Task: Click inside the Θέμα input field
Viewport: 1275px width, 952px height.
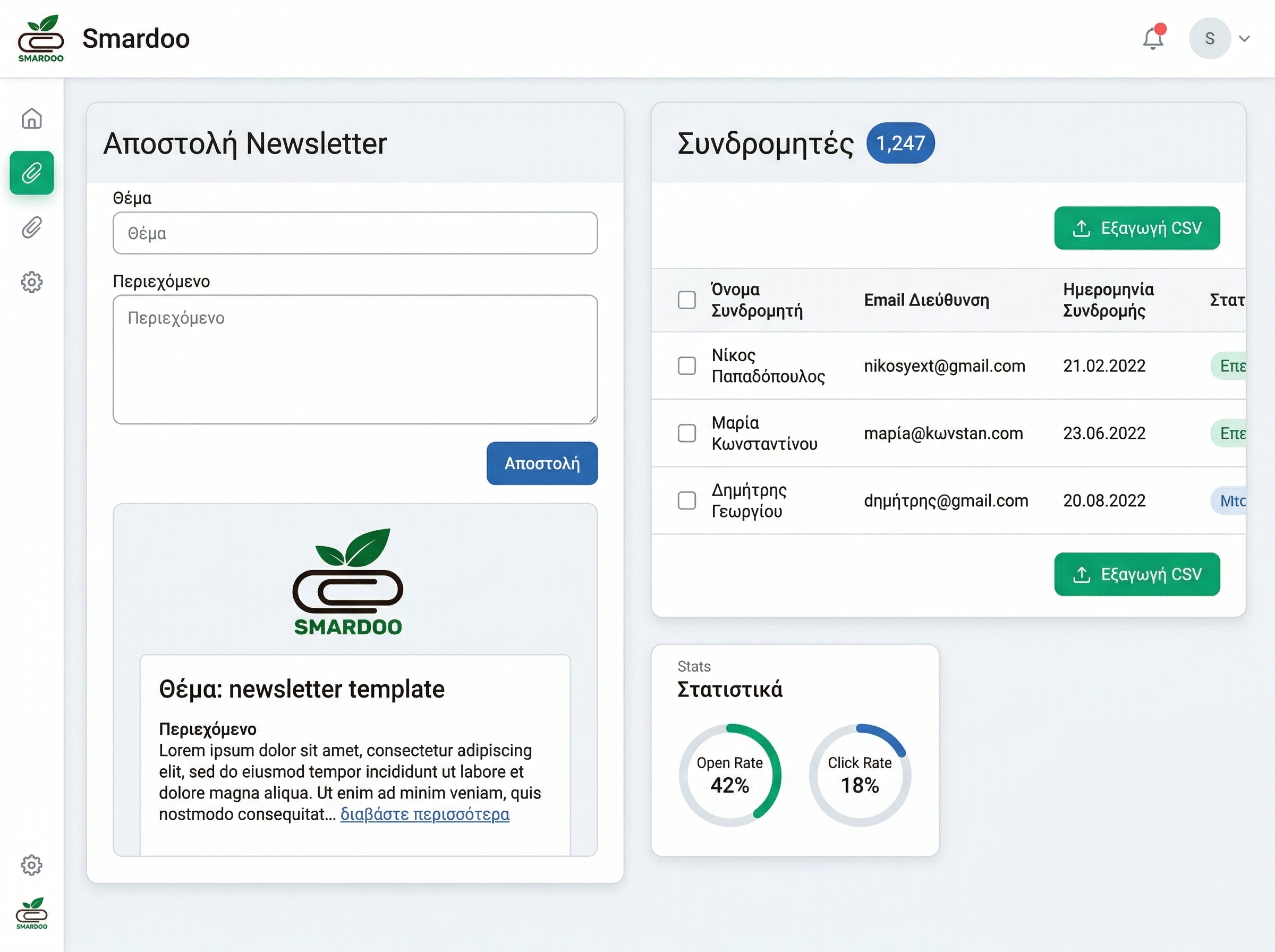Action: pos(354,233)
